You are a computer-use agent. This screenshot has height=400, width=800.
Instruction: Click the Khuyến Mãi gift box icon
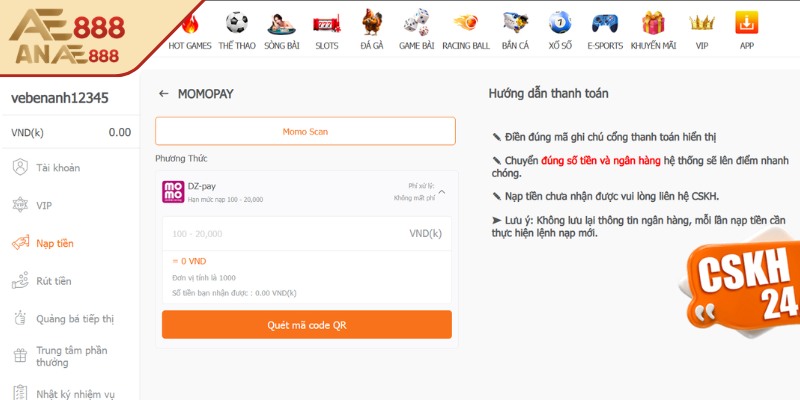point(653,22)
